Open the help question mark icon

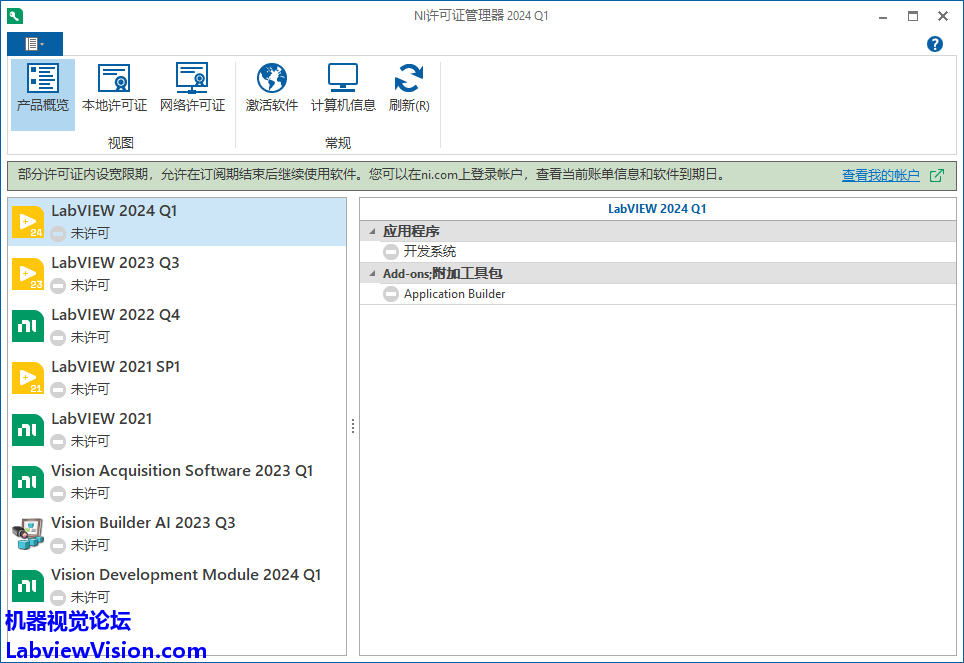coord(934,44)
